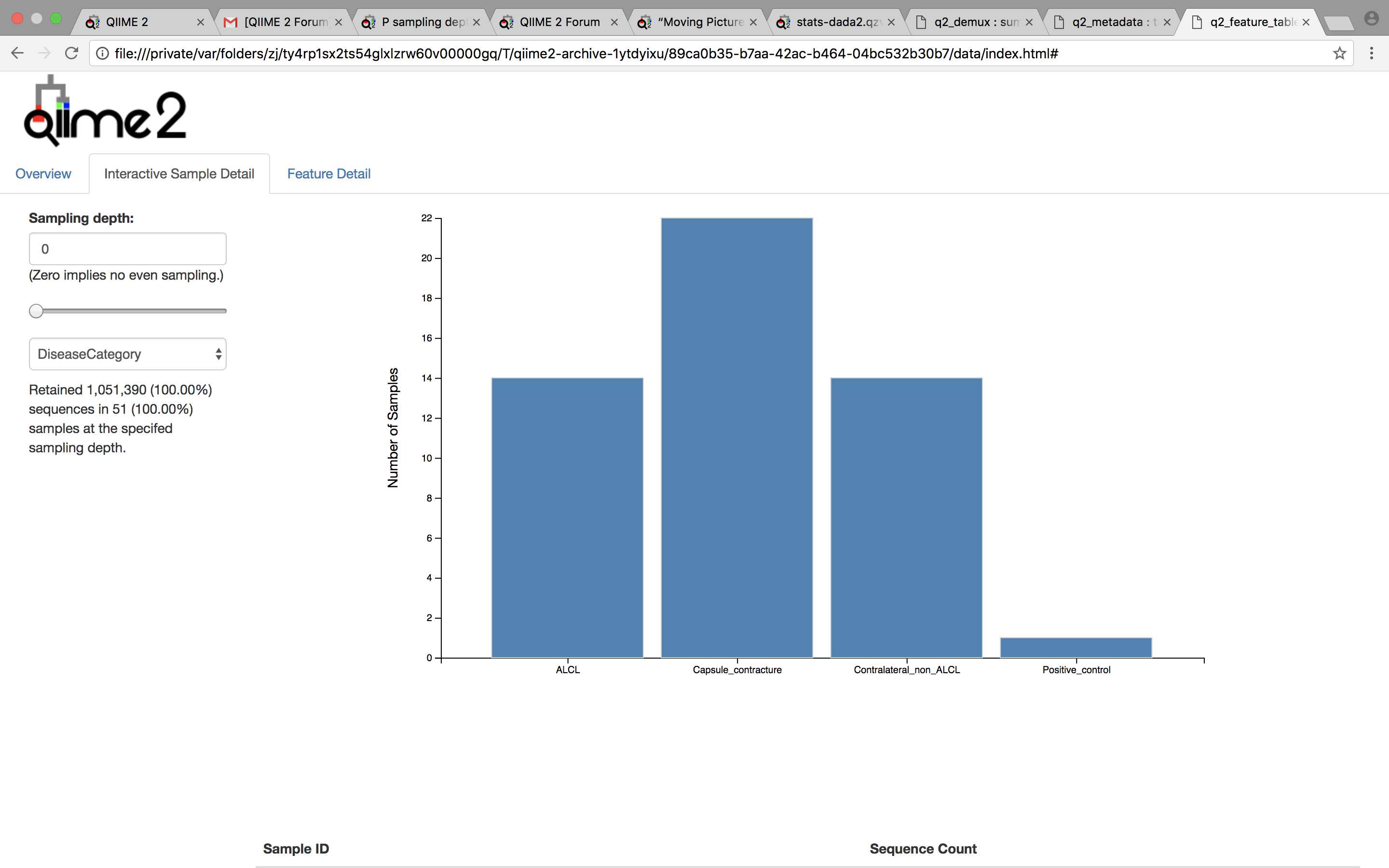Image resolution: width=1389 pixels, height=868 pixels.
Task: Click the site info icon in address bar
Action: point(102,54)
